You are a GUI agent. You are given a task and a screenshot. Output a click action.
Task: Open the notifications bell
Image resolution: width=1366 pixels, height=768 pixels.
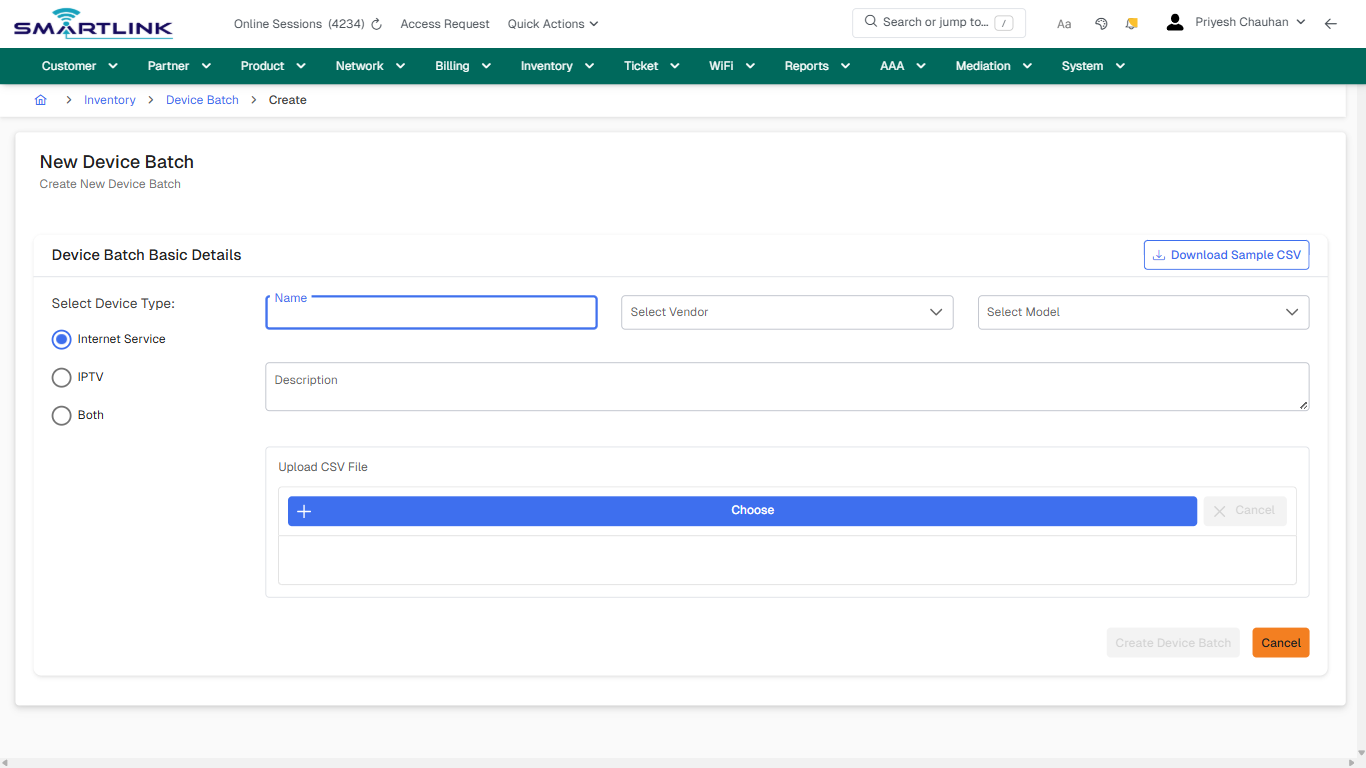(x=1131, y=22)
